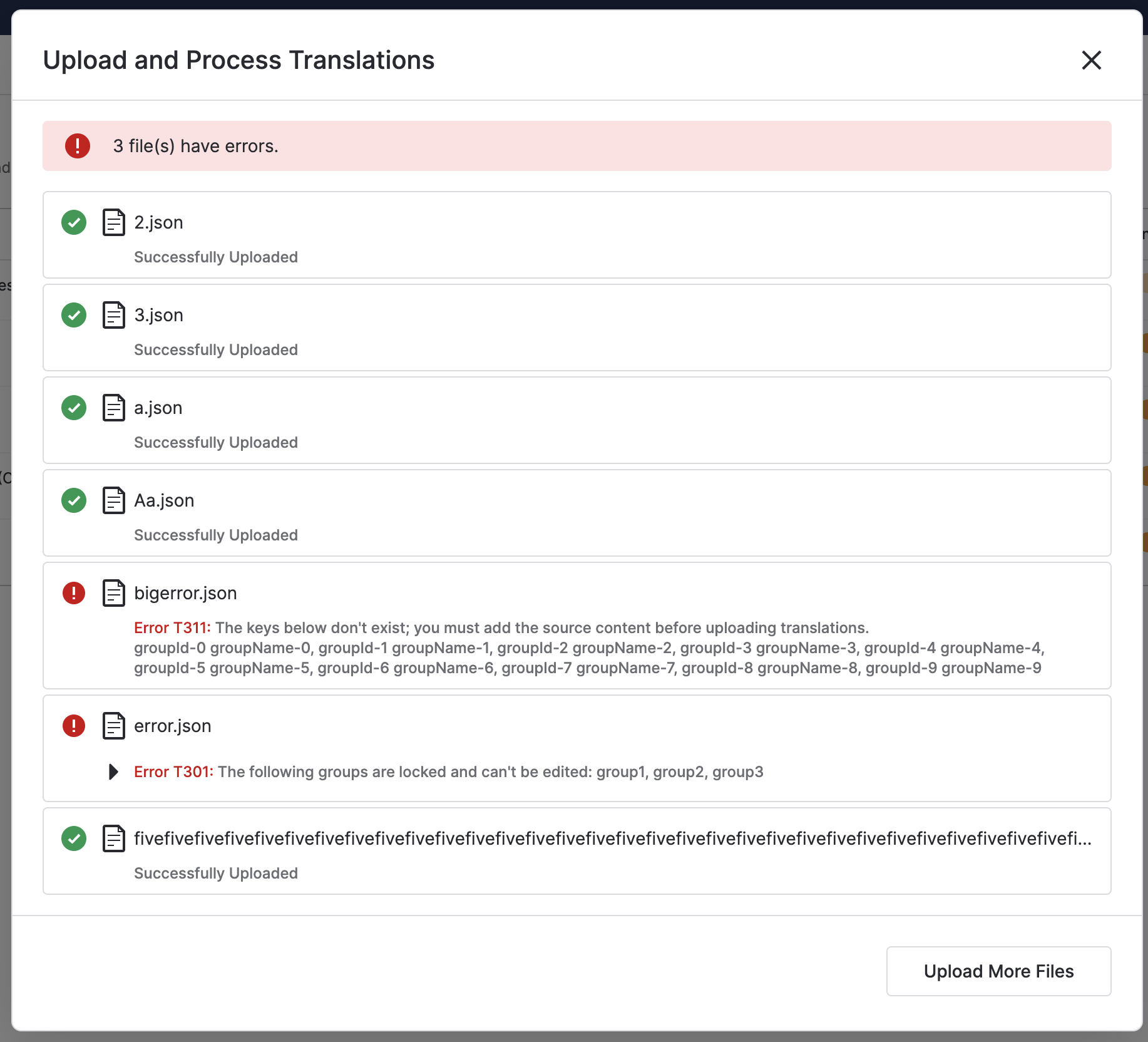Screen dimensions: 1148x1042
Task: Click the red error icon beside error.json
Action: [x=74, y=726]
